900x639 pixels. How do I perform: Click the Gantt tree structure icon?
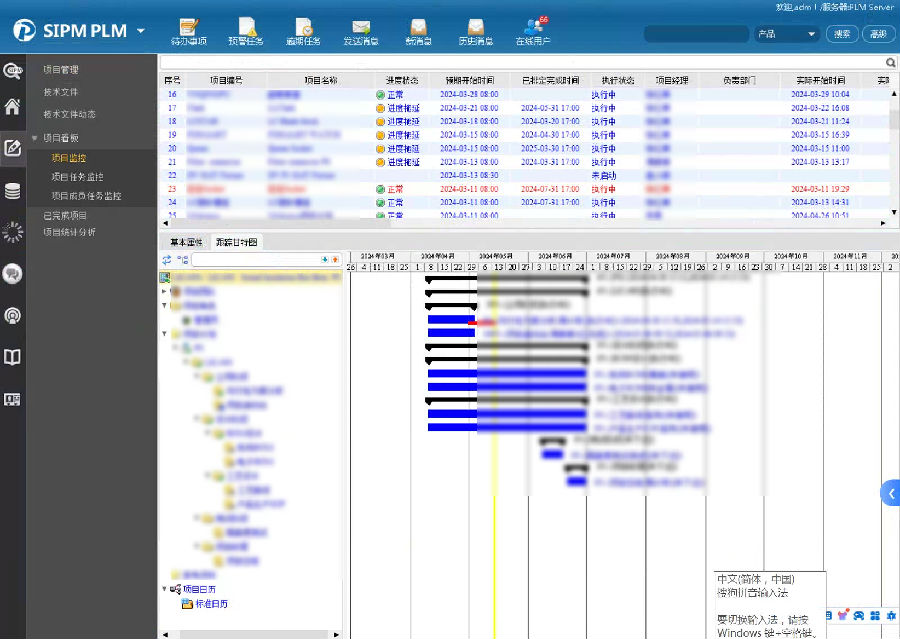click(x=183, y=260)
